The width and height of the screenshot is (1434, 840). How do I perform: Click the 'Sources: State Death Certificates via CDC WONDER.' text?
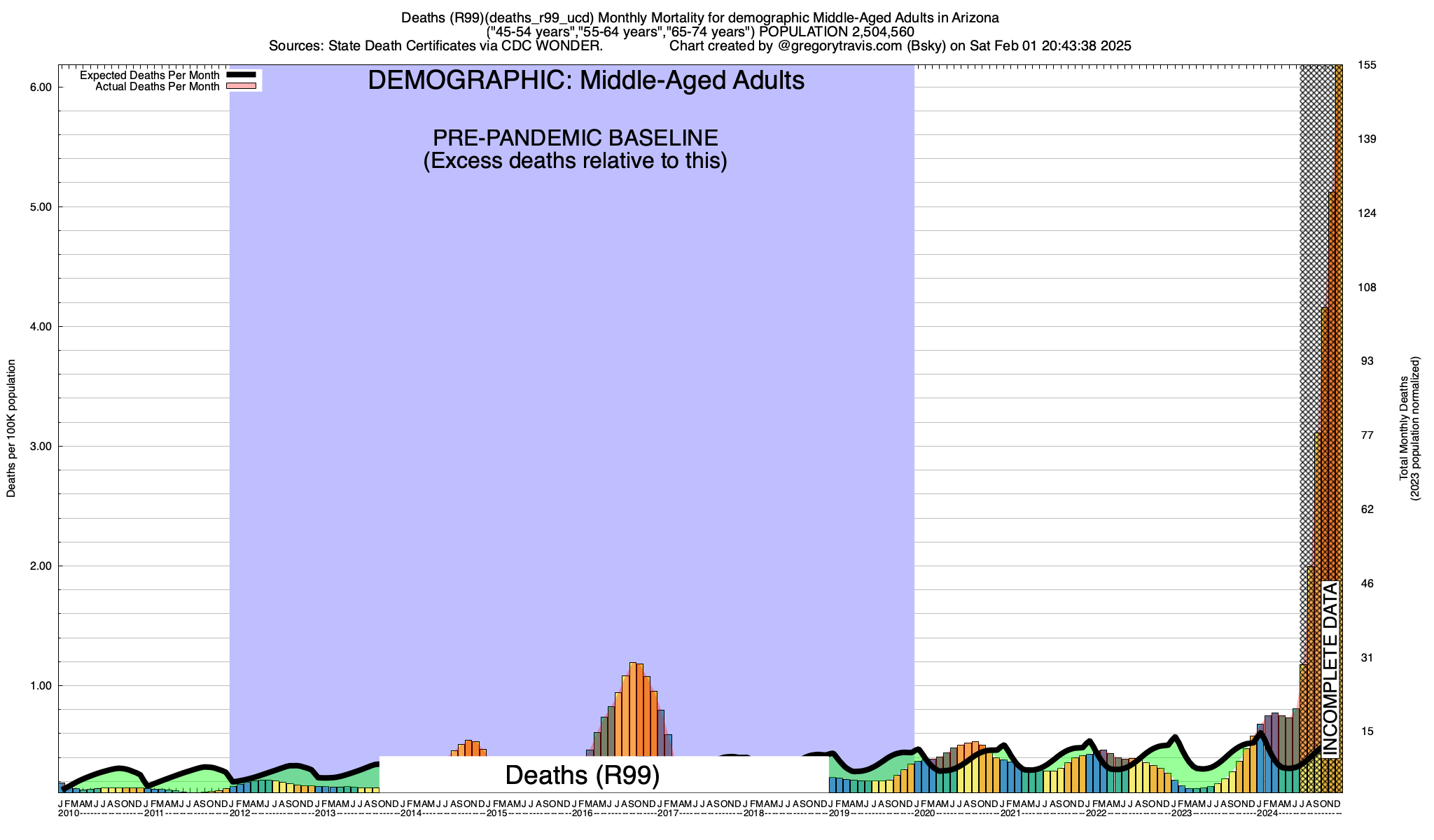pos(436,46)
